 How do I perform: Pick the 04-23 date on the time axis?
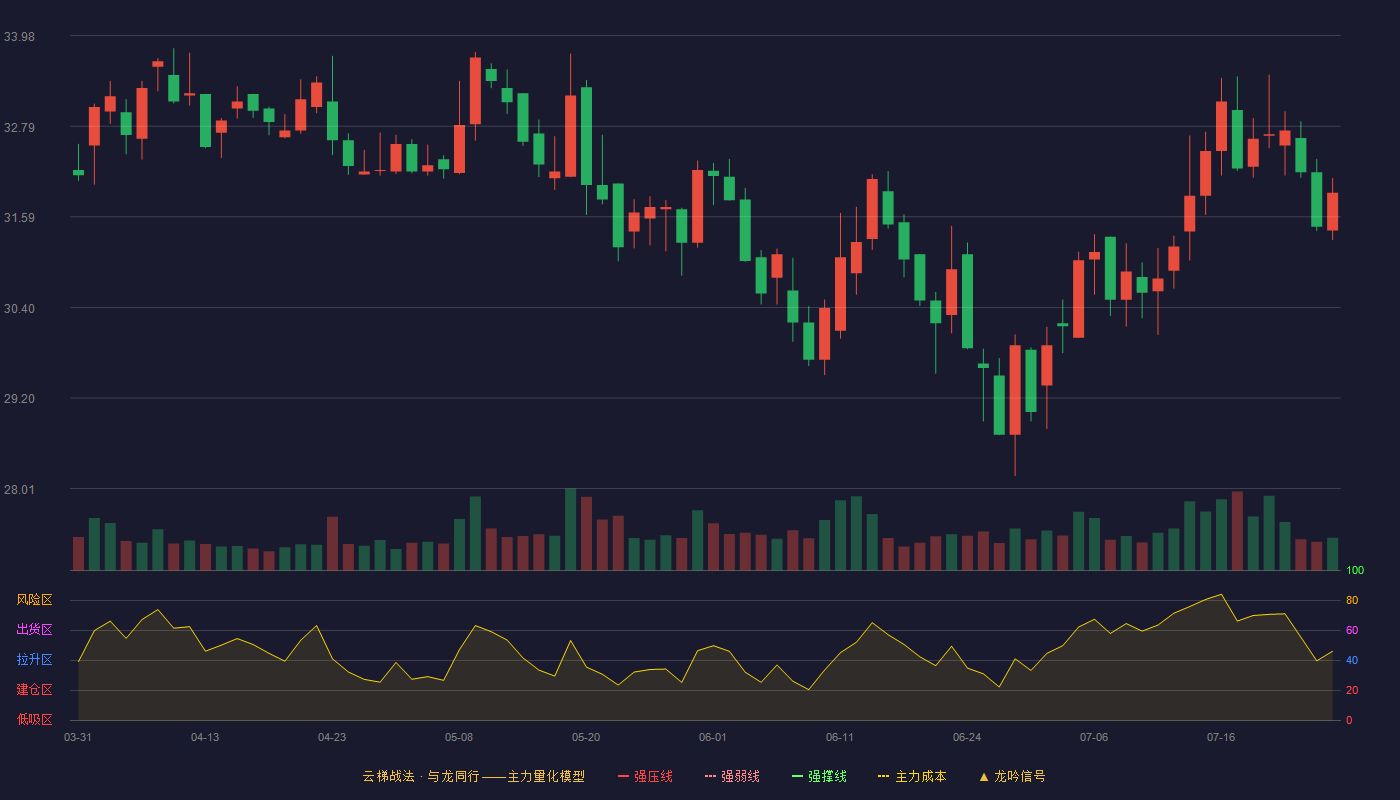(x=332, y=737)
